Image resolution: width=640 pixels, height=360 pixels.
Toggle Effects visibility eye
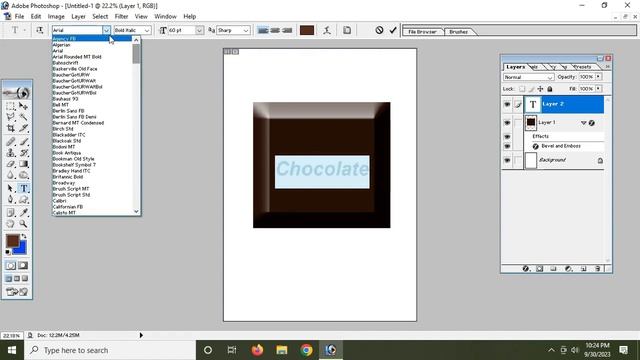click(507, 136)
